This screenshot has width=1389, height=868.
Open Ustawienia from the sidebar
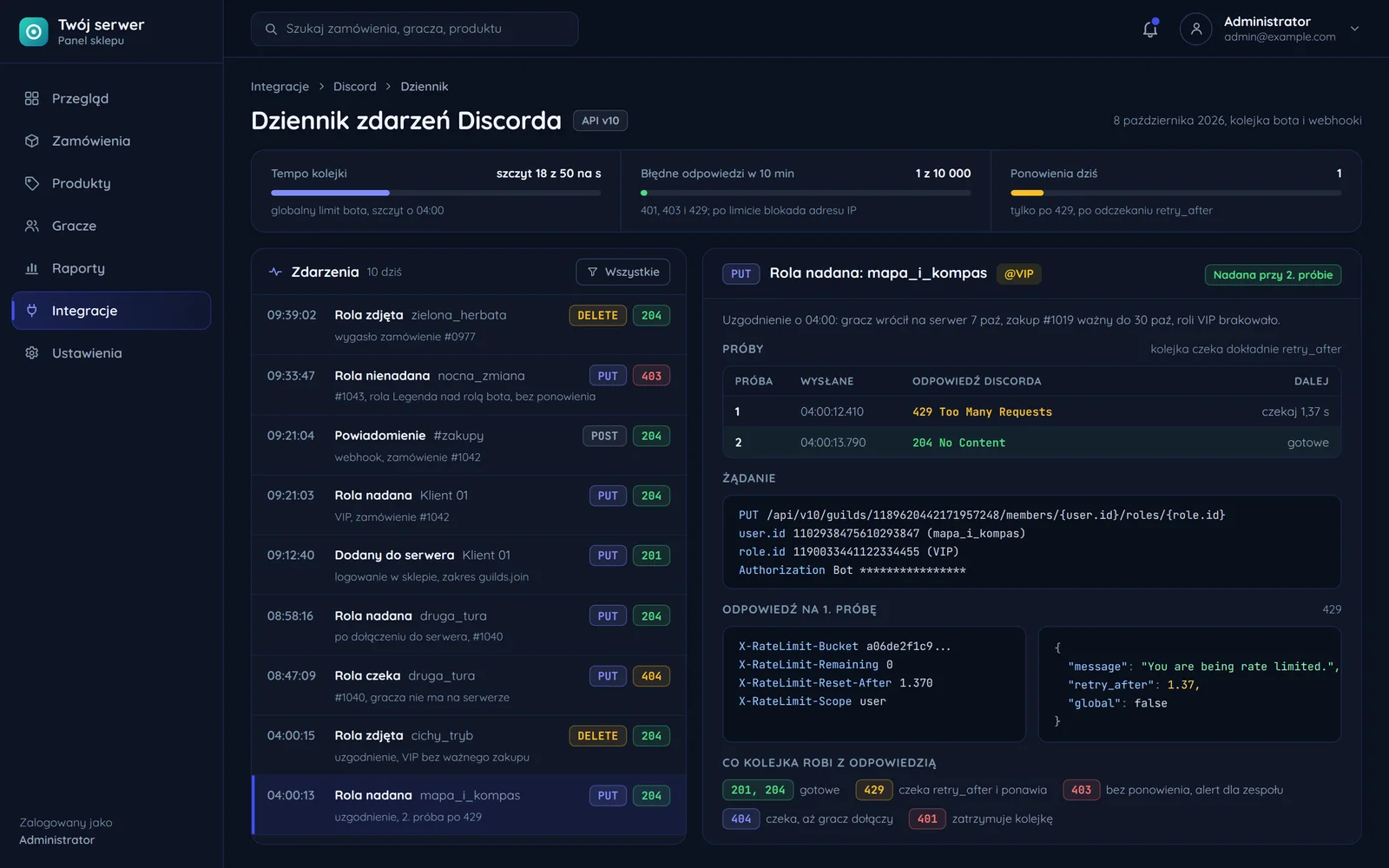[x=111, y=352]
